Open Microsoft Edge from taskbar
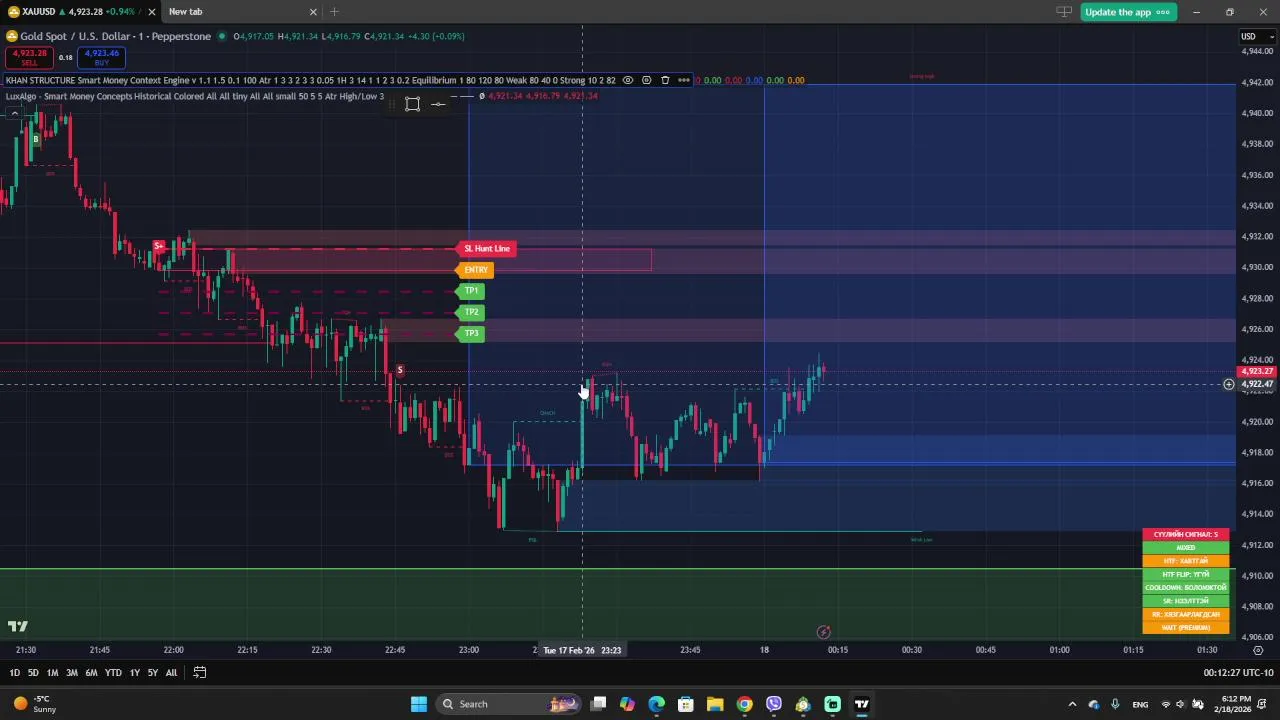This screenshot has height=720, width=1280. tap(657, 704)
